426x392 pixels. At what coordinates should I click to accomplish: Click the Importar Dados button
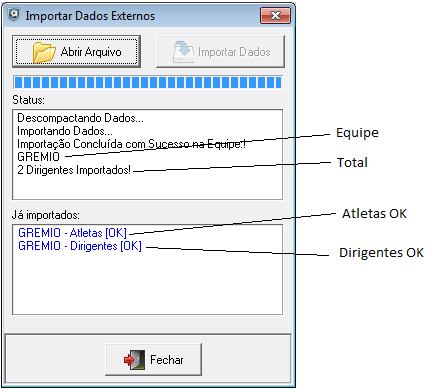pos(220,52)
